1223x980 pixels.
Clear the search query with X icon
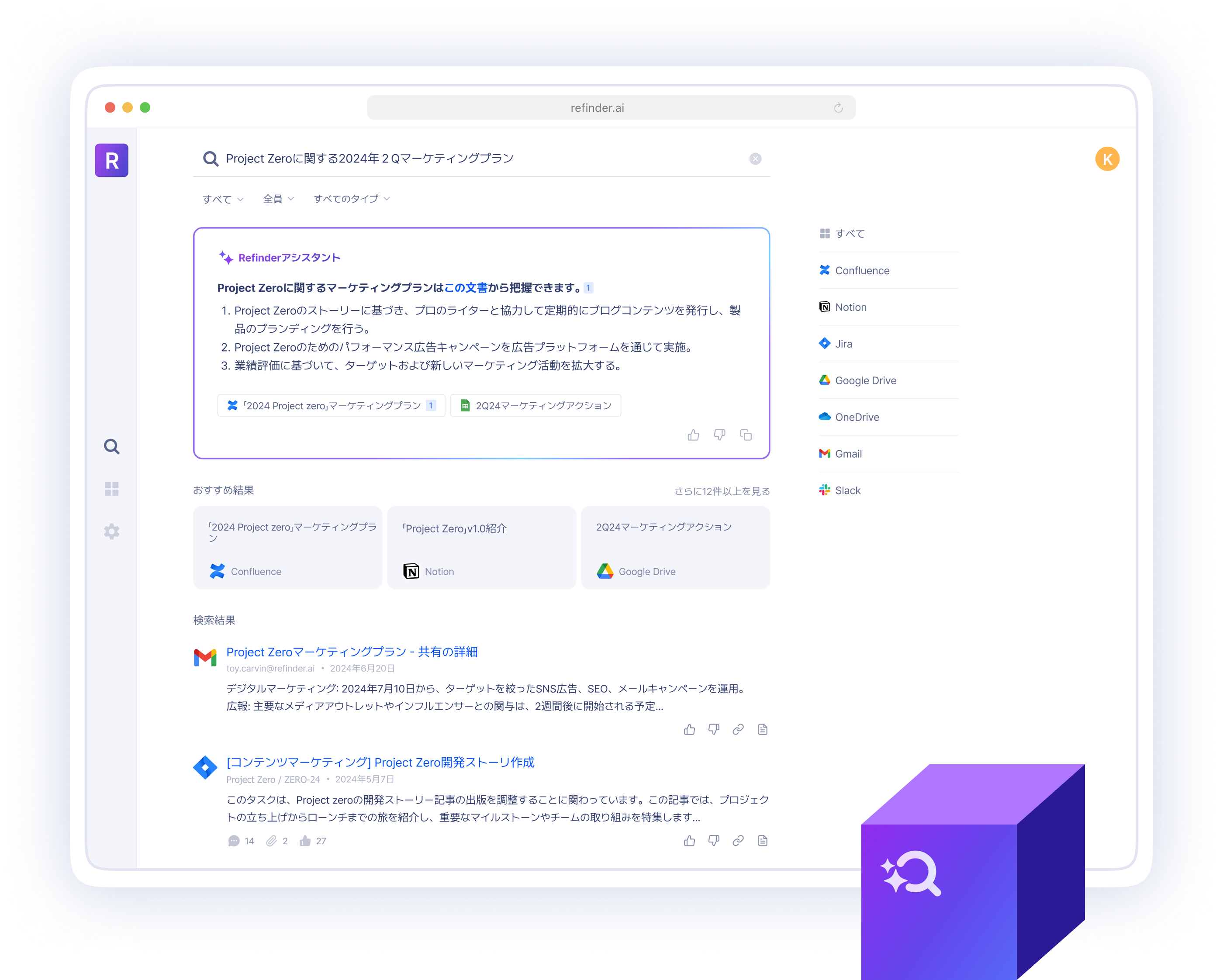[755, 159]
